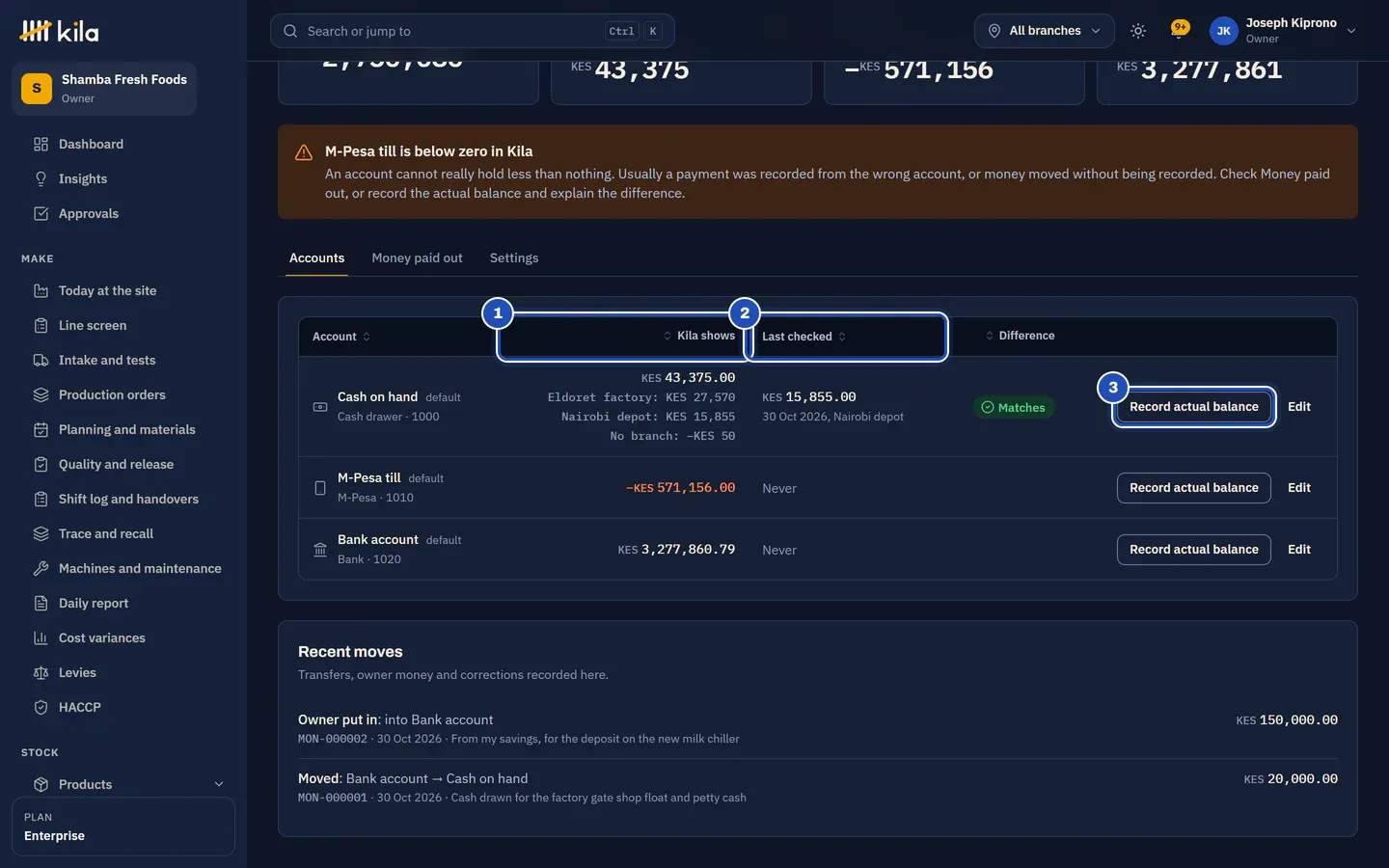
Task: Open the Dashboard sidebar item
Action: pyautogui.click(x=123, y=144)
